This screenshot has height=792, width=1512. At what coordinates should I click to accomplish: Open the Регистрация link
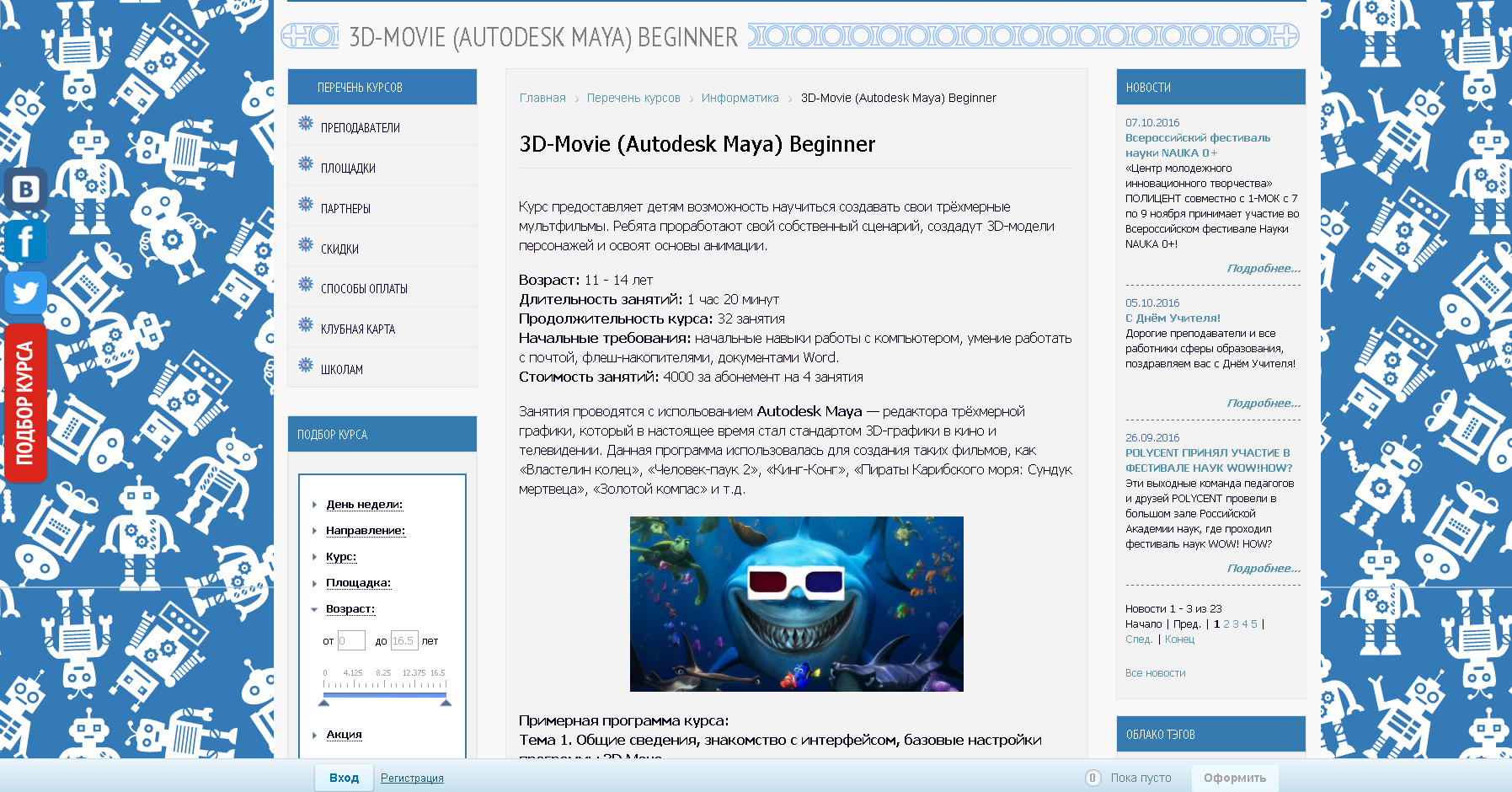pos(412,779)
